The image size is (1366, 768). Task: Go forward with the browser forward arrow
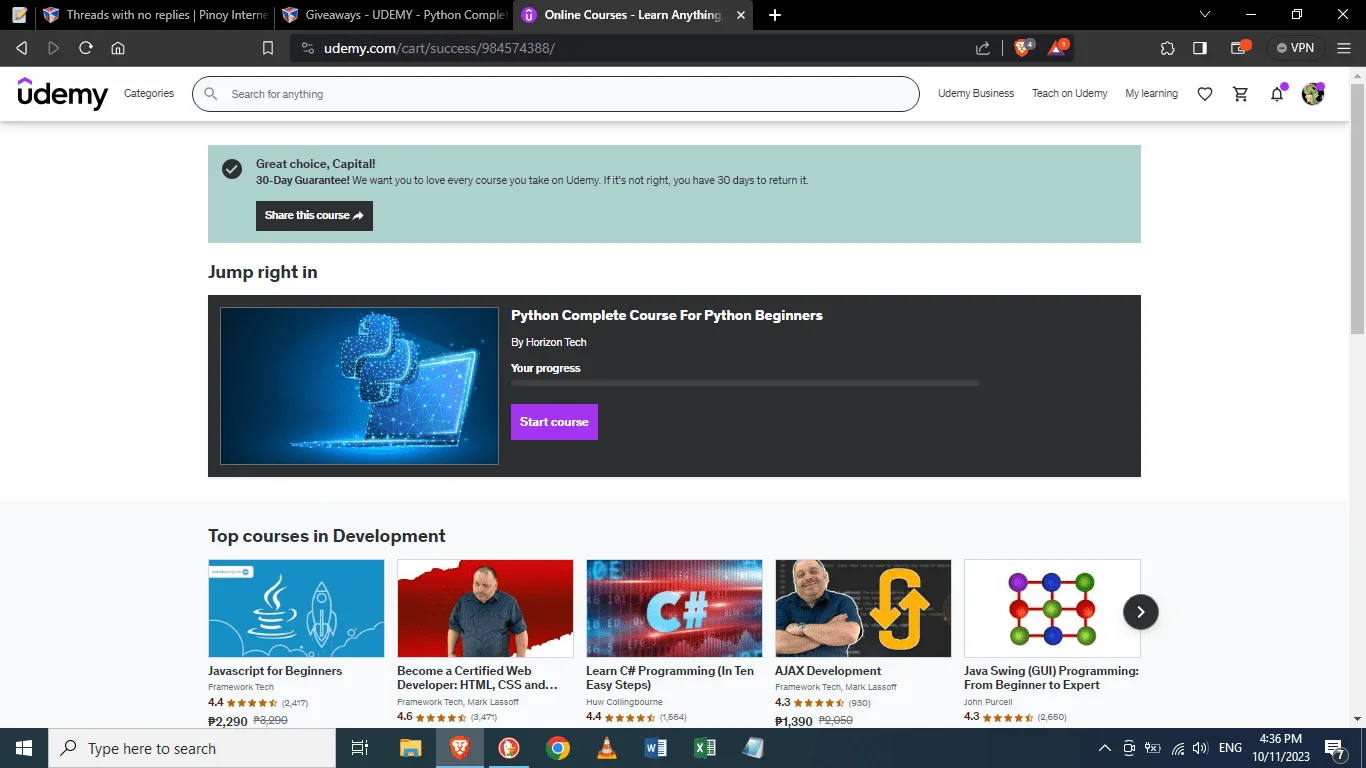54,48
